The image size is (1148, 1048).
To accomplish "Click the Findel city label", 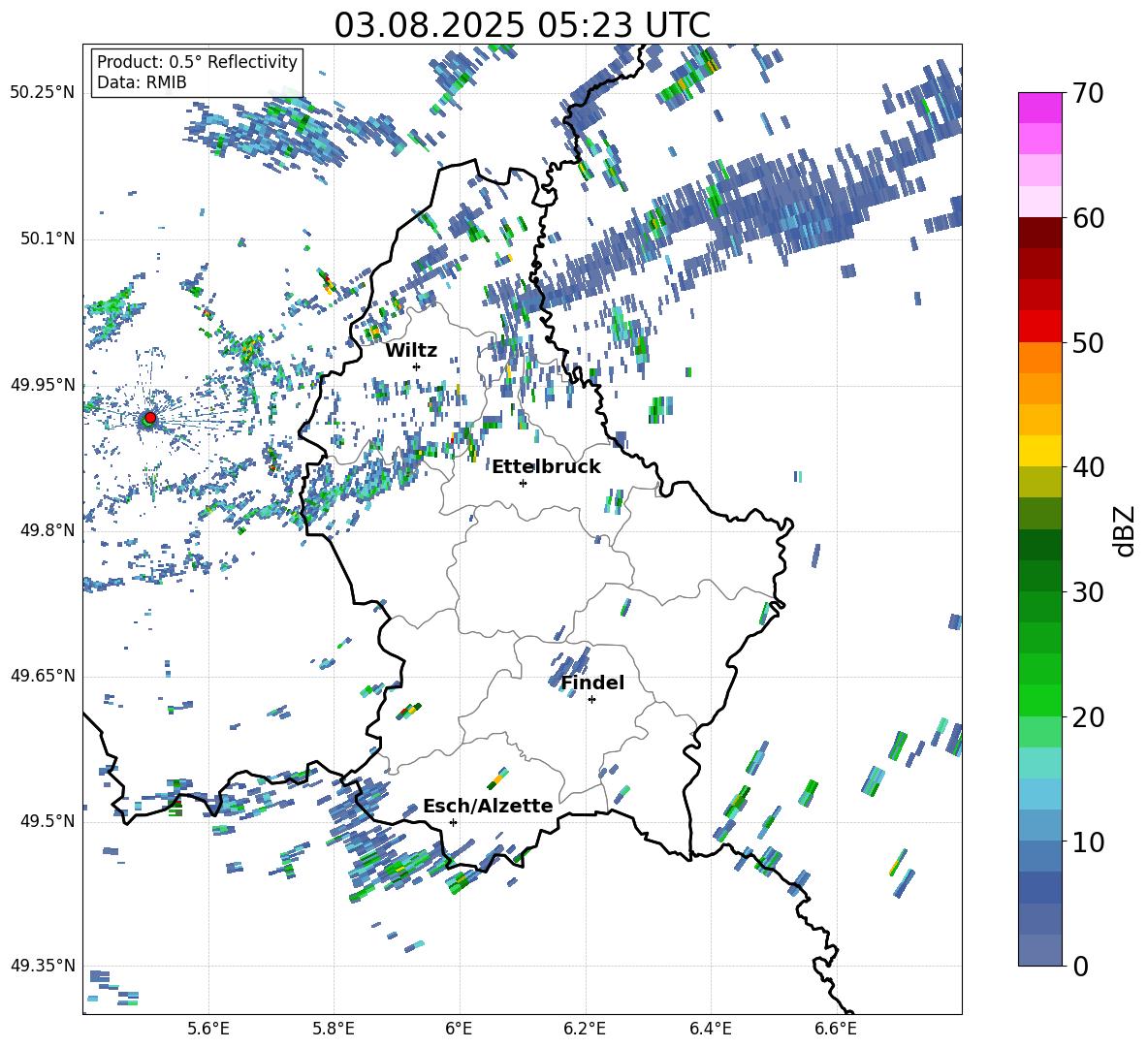I will [592, 683].
